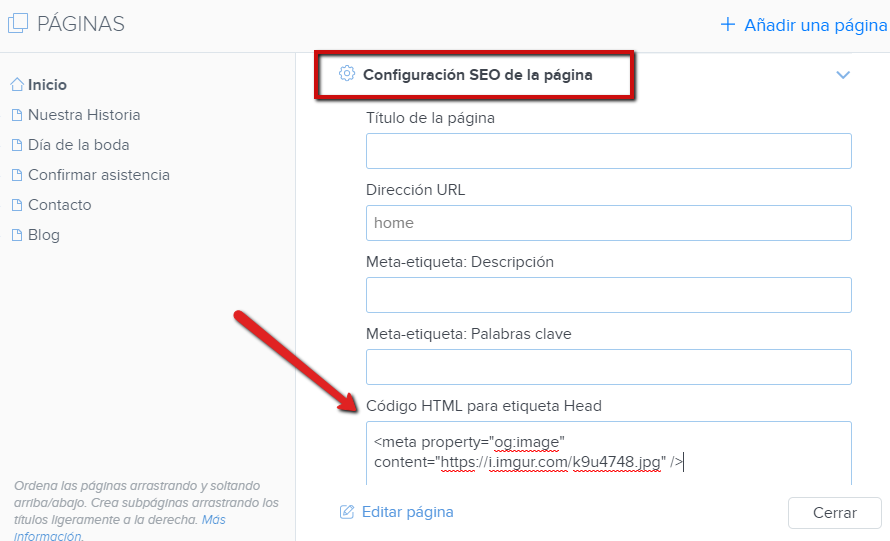Click the page icon beside Confirmar asistencia
Viewport: 890px width, 541px height.
click(x=17, y=175)
